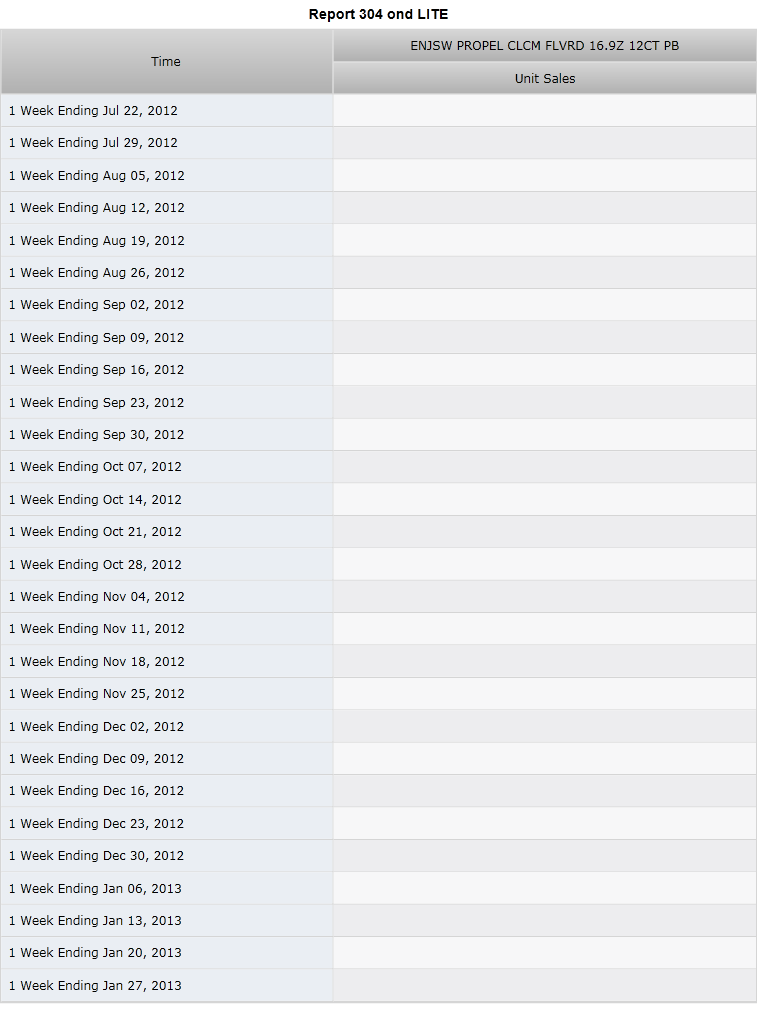757x1027 pixels.
Task: Click Unit Sales cell for Oct 07, 2012
Action: tap(545, 467)
